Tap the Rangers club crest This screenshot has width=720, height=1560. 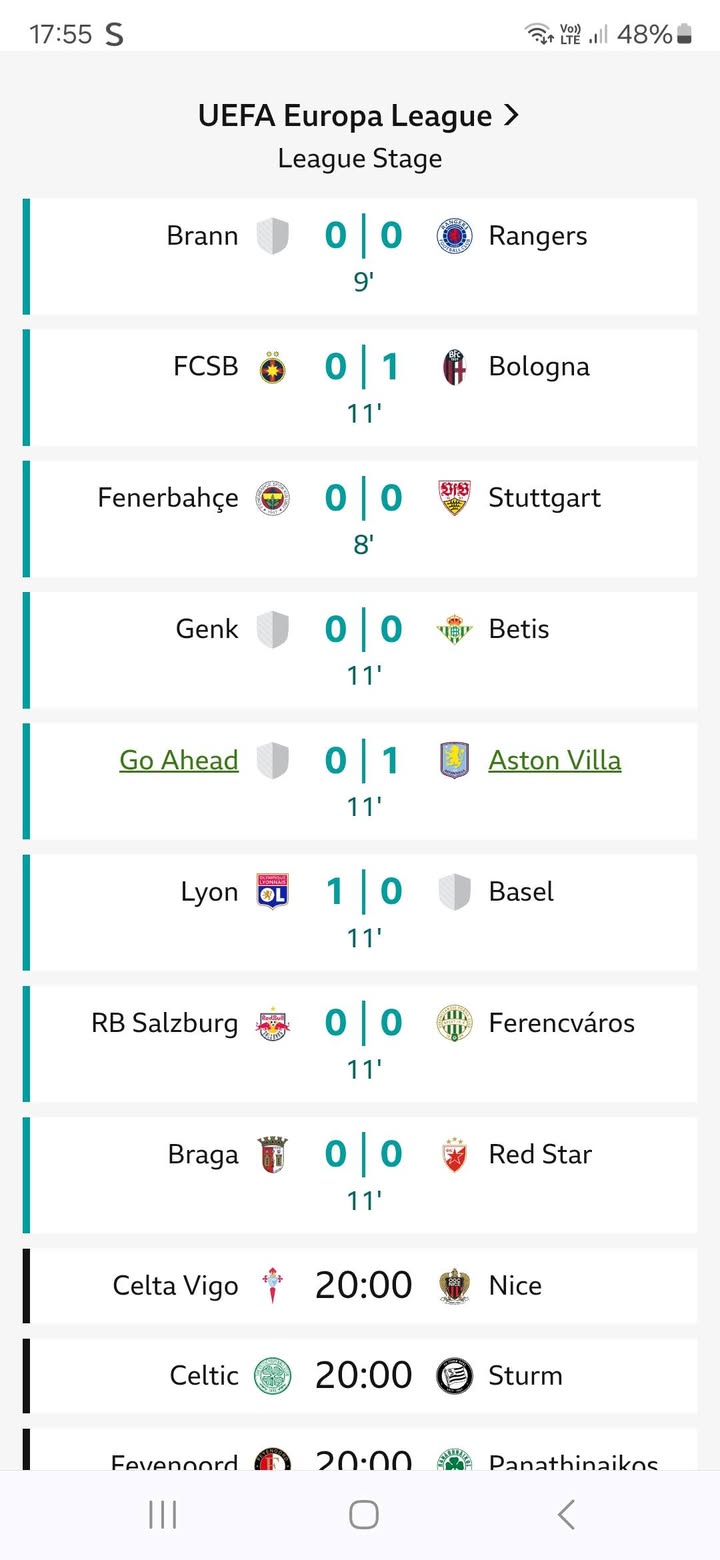tap(455, 237)
